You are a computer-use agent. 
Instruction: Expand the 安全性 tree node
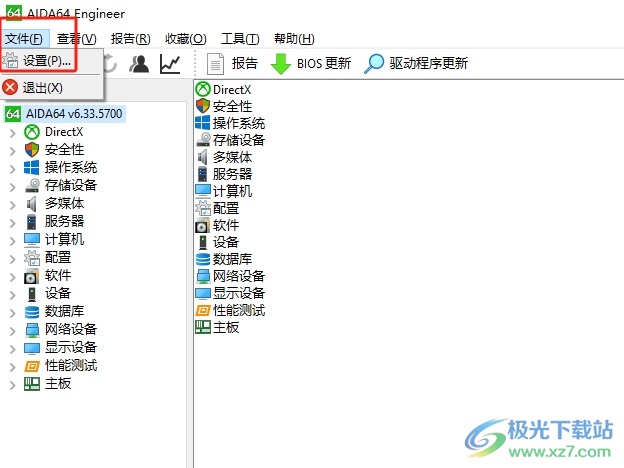click(x=13, y=150)
